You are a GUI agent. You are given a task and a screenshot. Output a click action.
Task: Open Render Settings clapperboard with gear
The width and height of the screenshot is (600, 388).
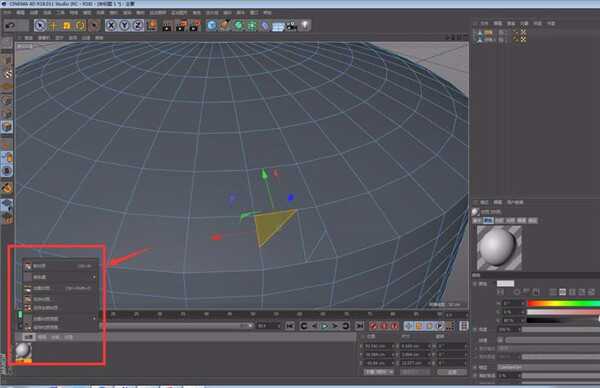click(x=195, y=26)
